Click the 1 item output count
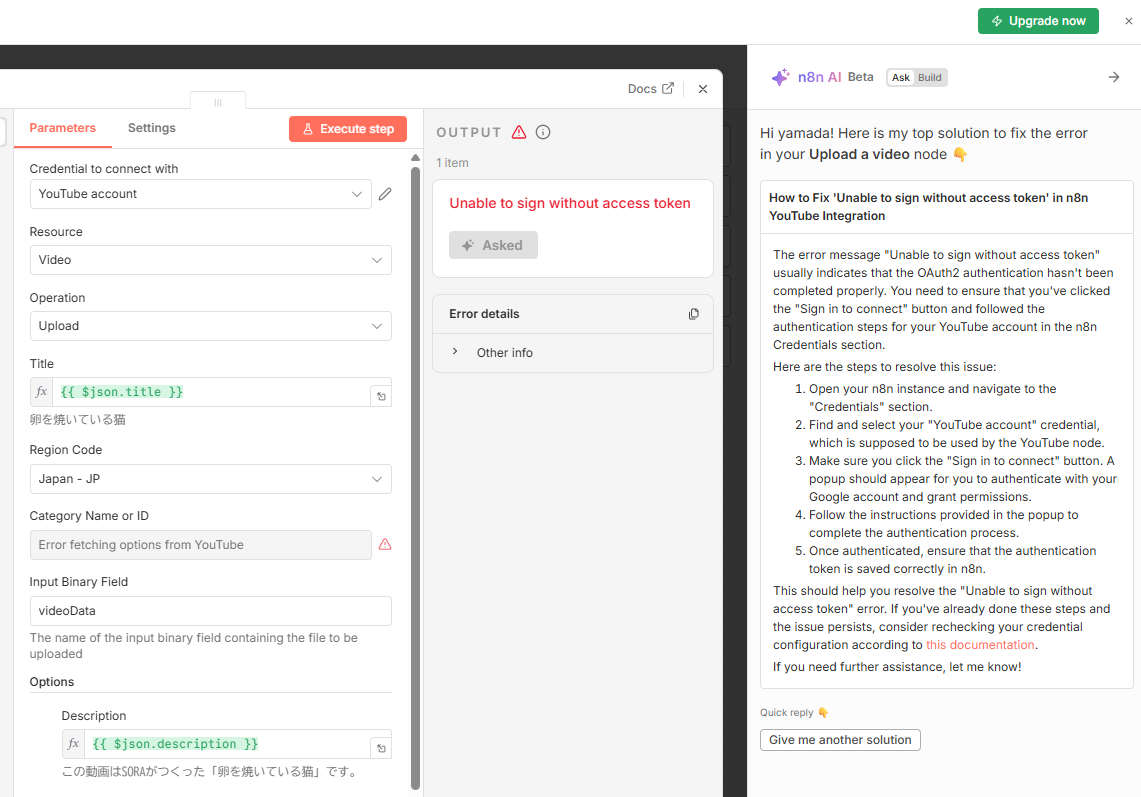 click(x=452, y=163)
